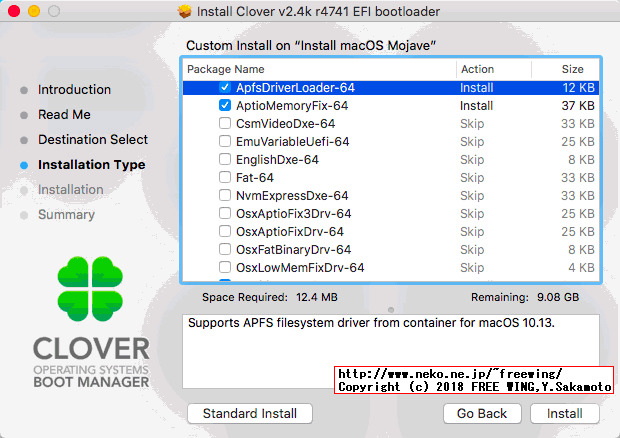Enable the Fat-64 checkbox
The width and height of the screenshot is (620, 438).
(225, 177)
